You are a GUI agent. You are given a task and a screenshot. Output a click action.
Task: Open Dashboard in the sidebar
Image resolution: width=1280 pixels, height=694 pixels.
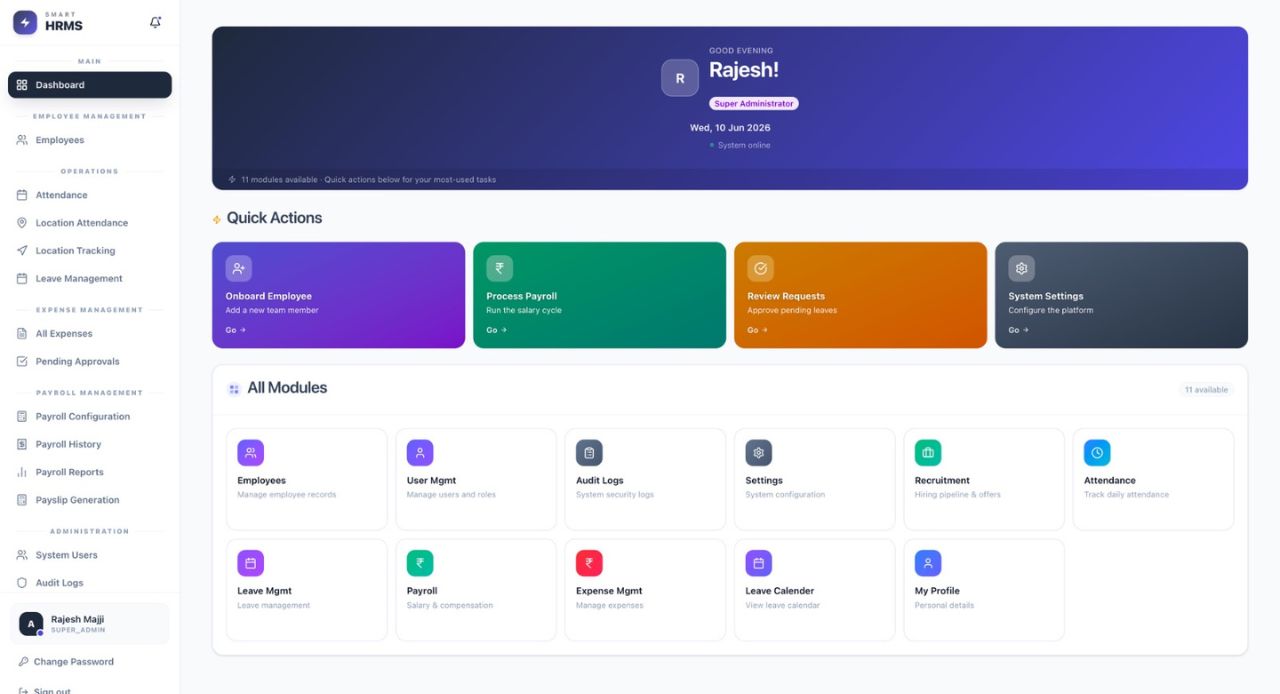point(90,85)
